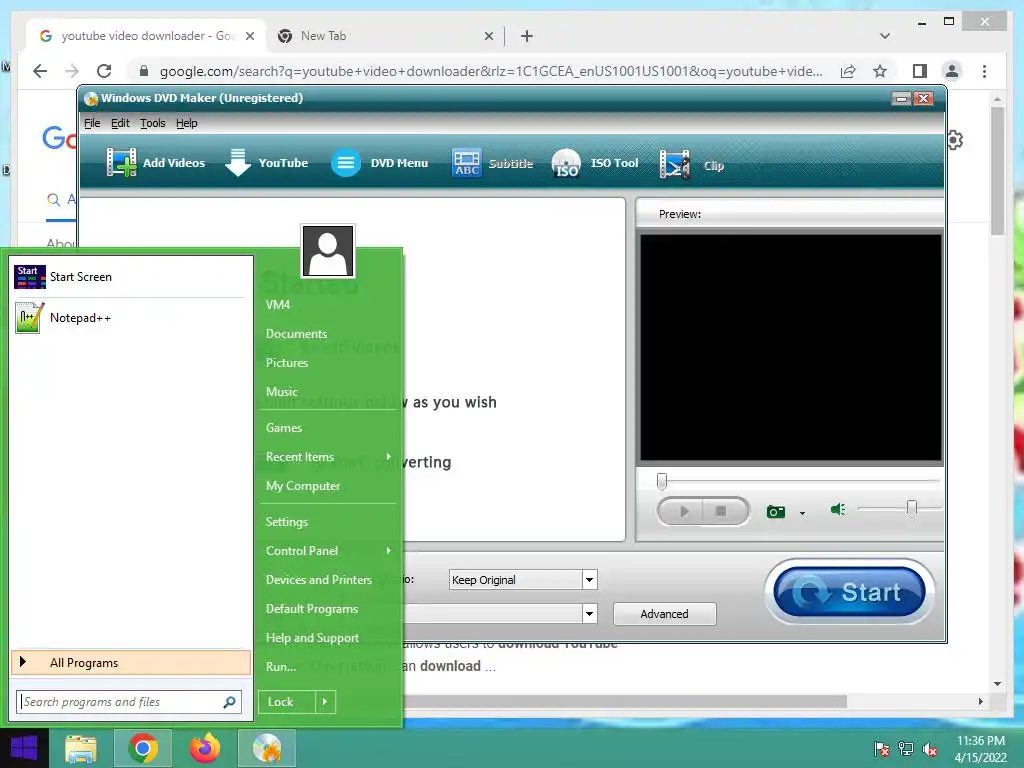The height and width of the screenshot is (768, 1024).
Task: Click the DVD Maker taskbar icon
Action: click(266, 748)
